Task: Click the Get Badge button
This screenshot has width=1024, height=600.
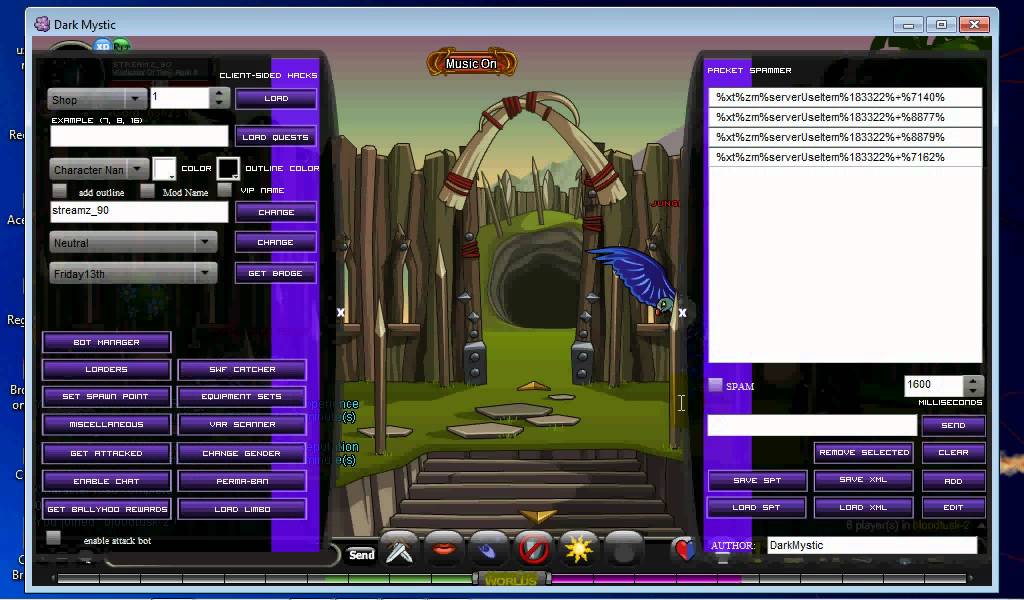Action: (276, 274)
